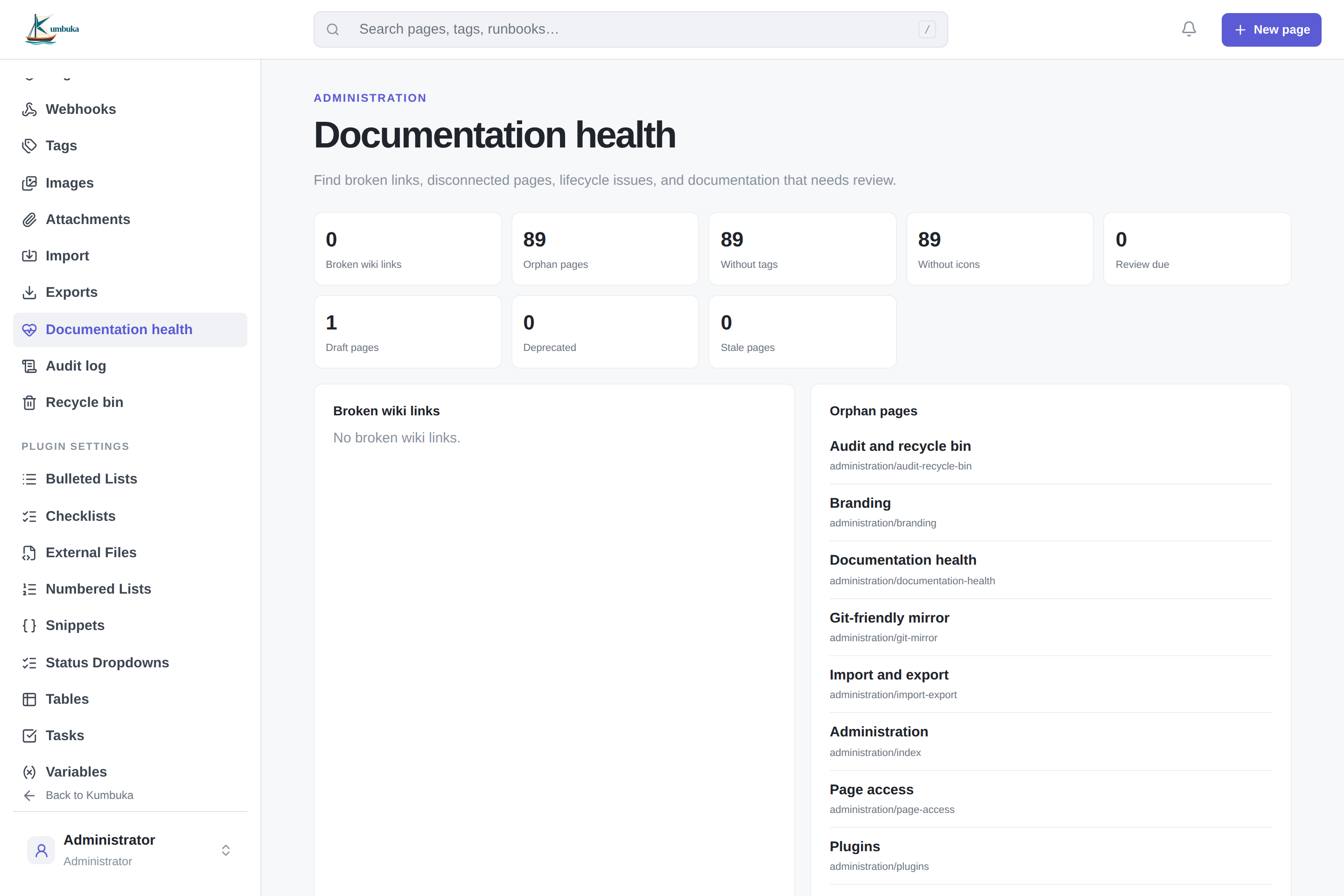Click the Orphan pages stat card

coord(605,249)
